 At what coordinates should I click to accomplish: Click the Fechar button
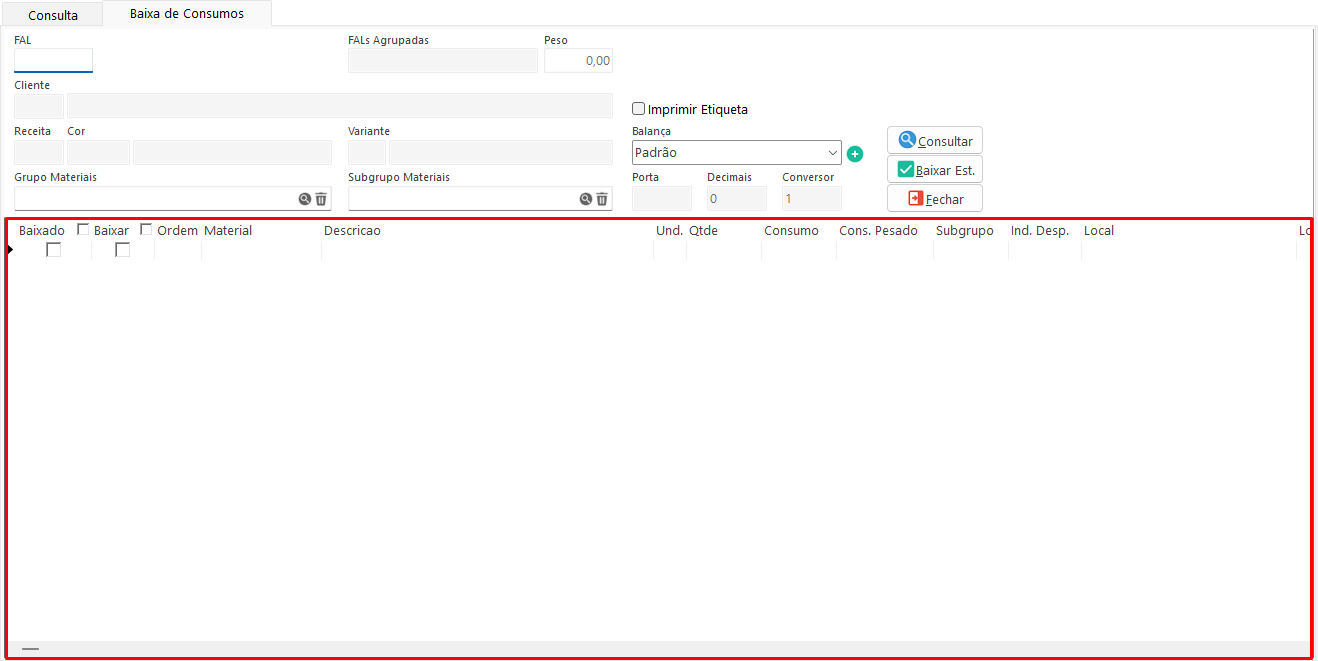(x=935, y=199)
